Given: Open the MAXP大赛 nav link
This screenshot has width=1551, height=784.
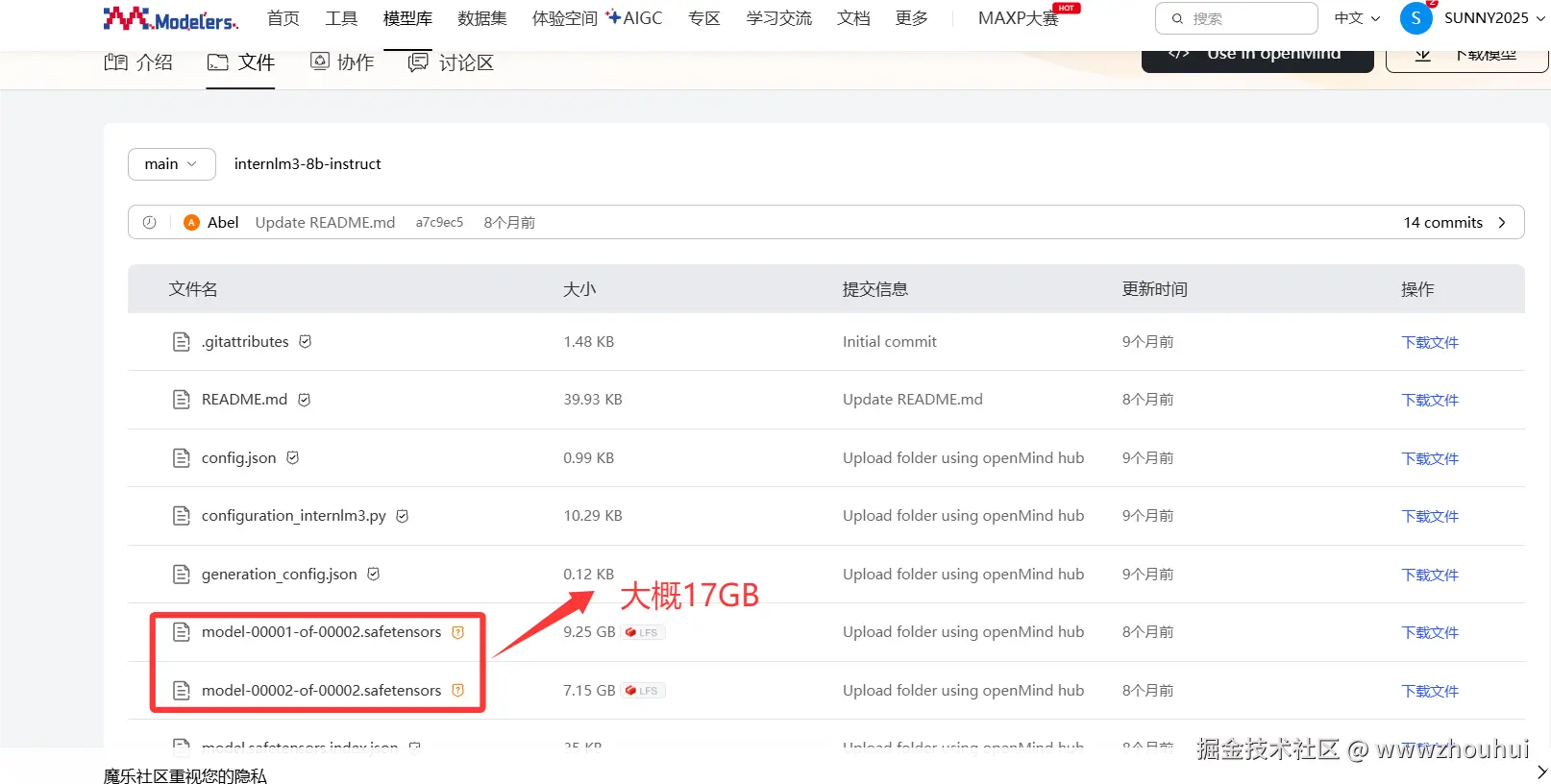Looking at the screenshot, I should (1018, 18).
